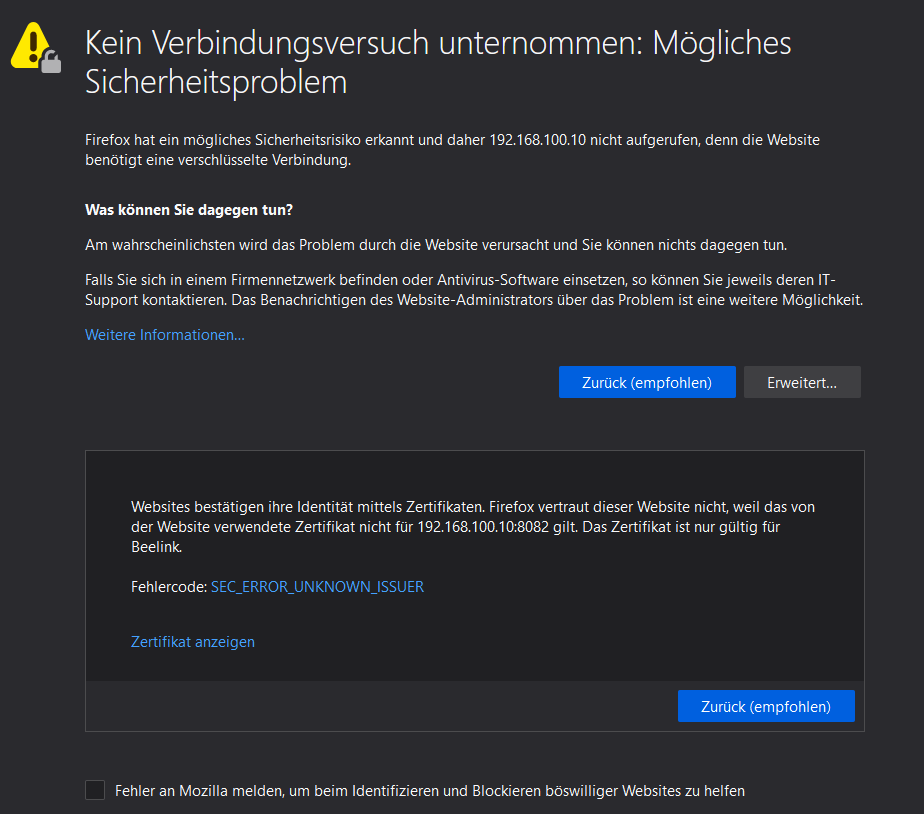Click the gray padlock badge on the warning icon
Screen dimensions: 924x814
tap(51, 63)
